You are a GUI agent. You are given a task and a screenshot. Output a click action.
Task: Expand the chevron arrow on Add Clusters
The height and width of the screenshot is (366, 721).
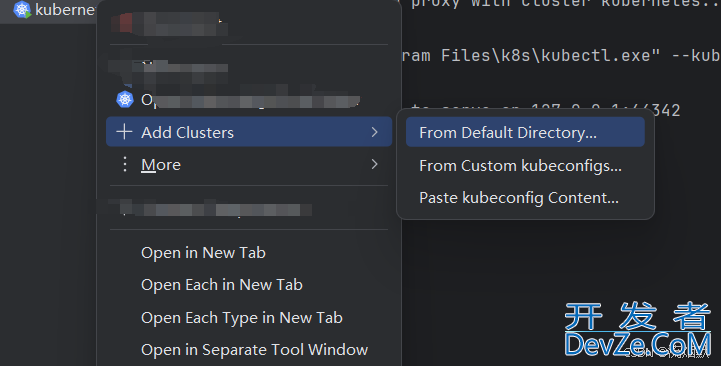[x=375, y=132]
